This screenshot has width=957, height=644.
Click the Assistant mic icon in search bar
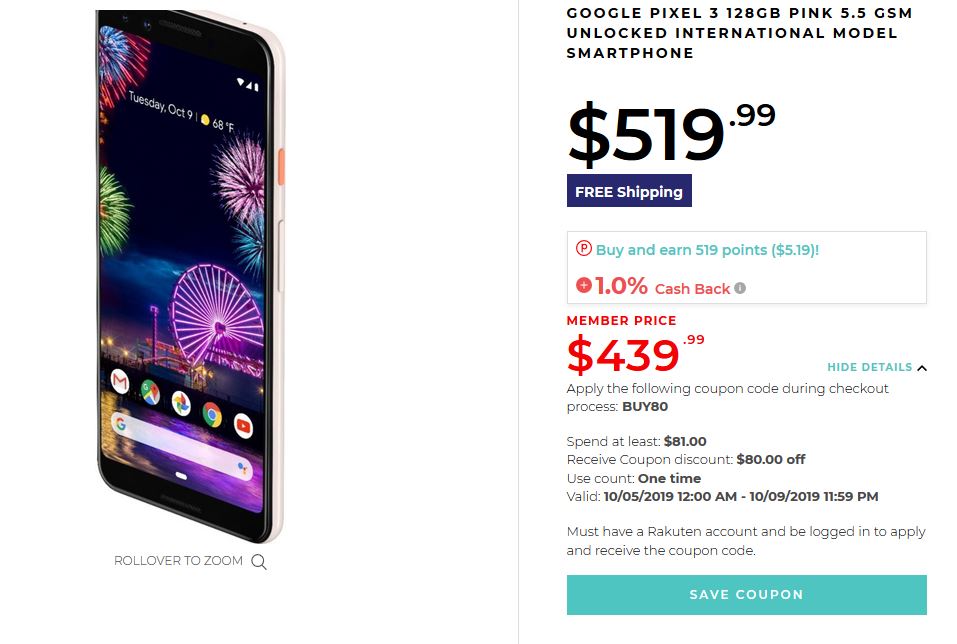pos(243,469)
